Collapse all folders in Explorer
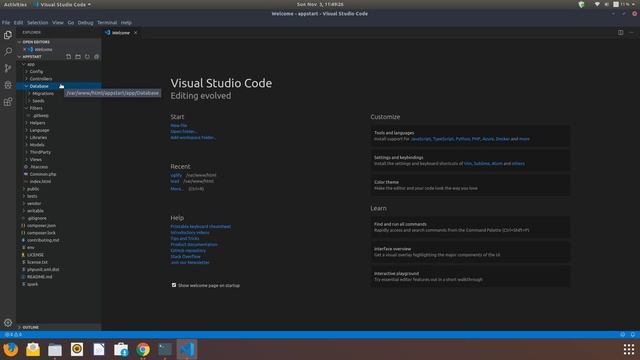 coord(97,57)
